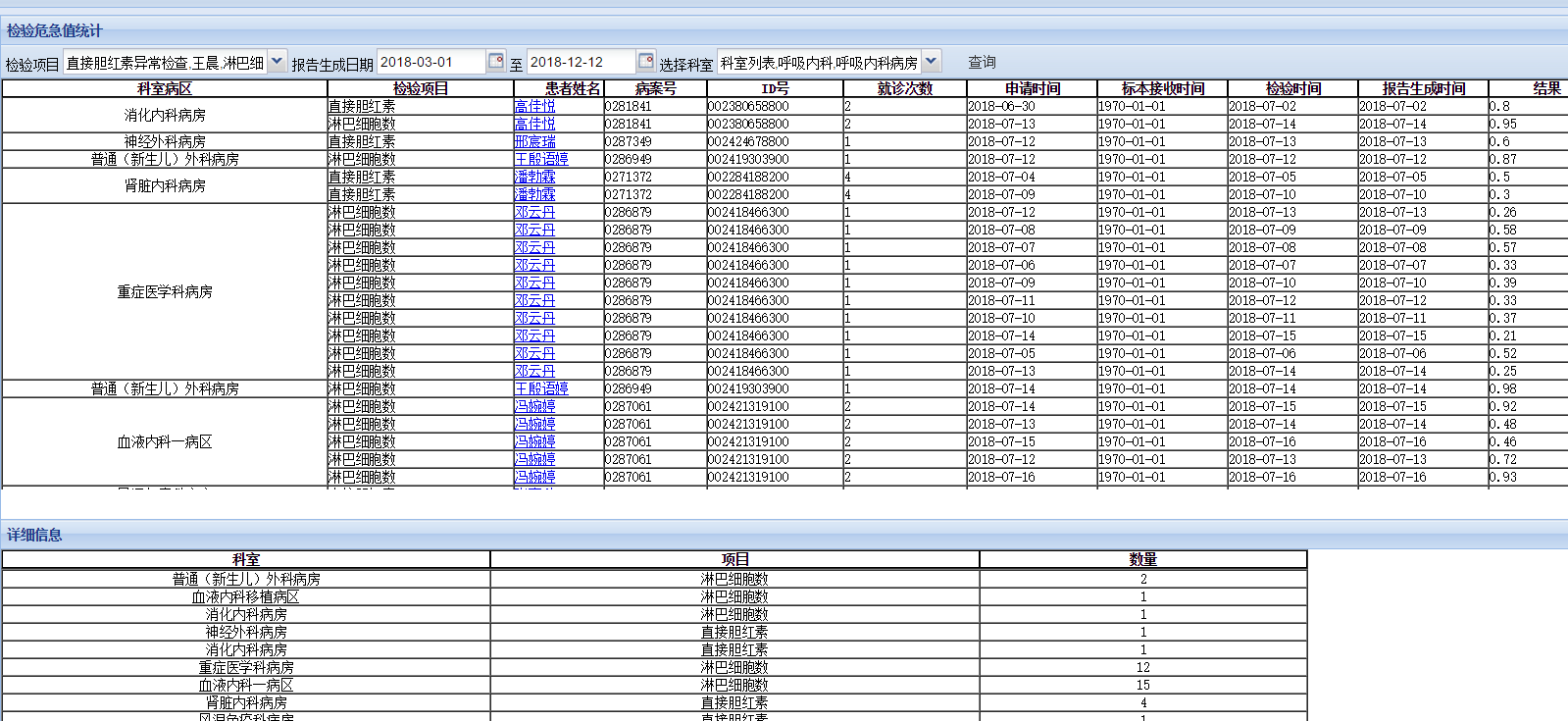Click the 检验项目 combo box text field
Image resolution: width=1568 pixels, height=721 pixels.
[x=165, y=63]
